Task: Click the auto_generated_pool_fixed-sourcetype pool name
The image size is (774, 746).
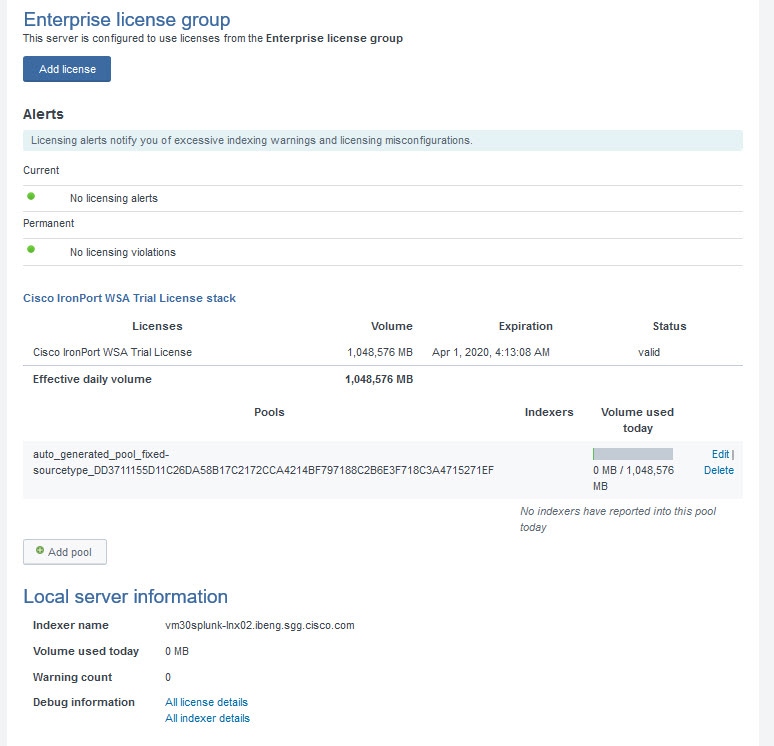Action: point(263,462)
